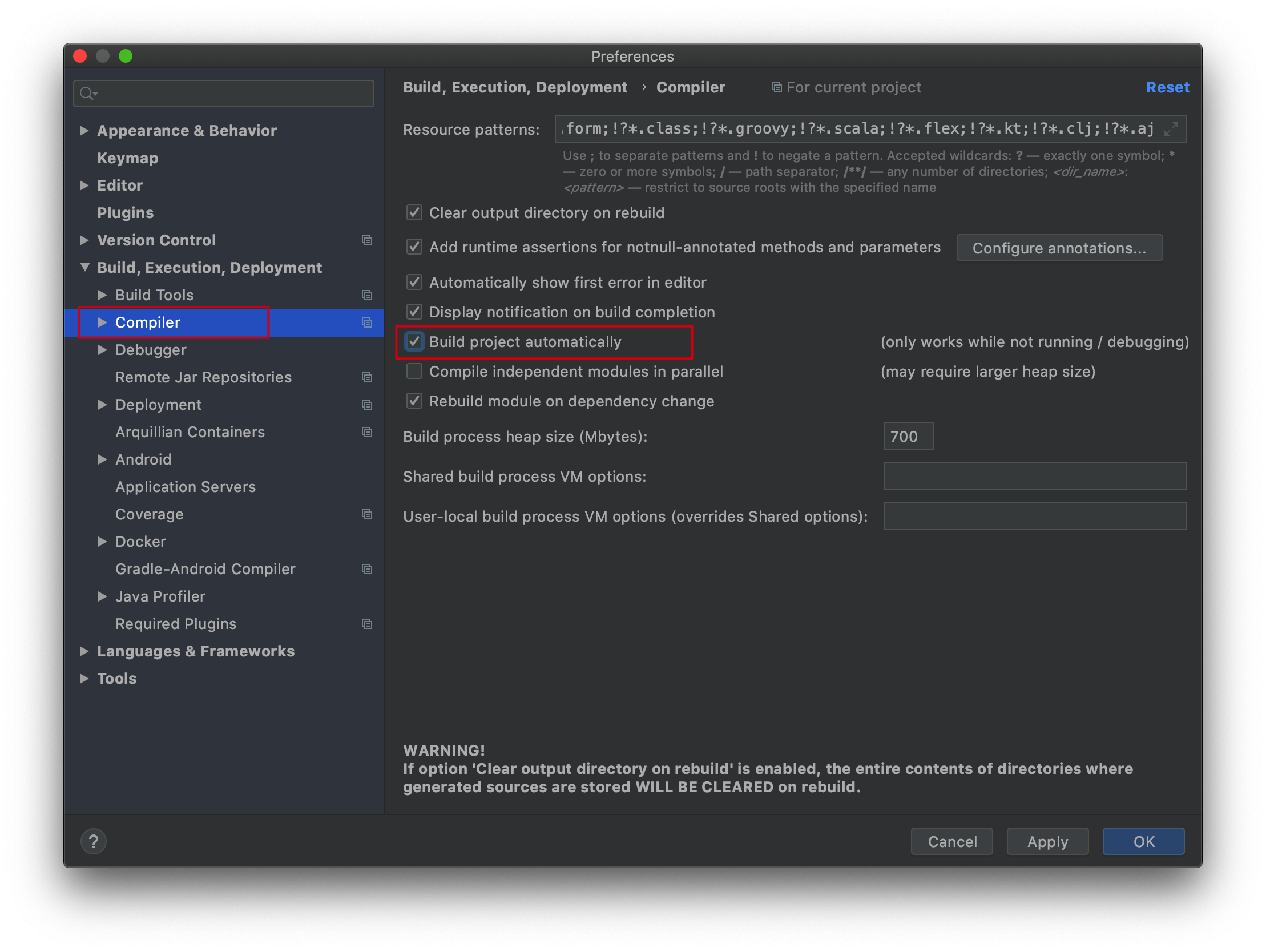Click the Reset link
Screen dimensions: 1266x952
1168,87
